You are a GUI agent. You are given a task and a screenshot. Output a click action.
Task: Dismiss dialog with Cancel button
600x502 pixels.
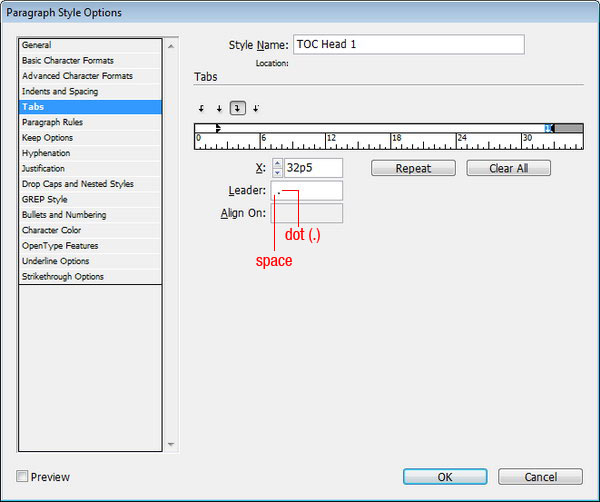(x=540, y=477)
